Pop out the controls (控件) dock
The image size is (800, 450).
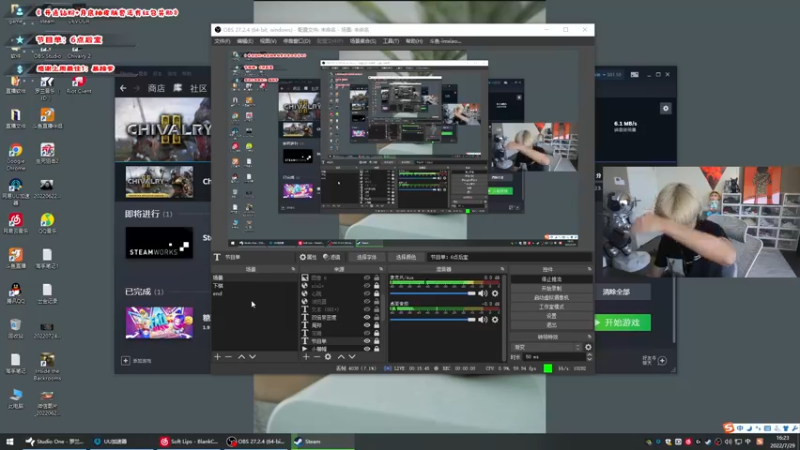589,269
